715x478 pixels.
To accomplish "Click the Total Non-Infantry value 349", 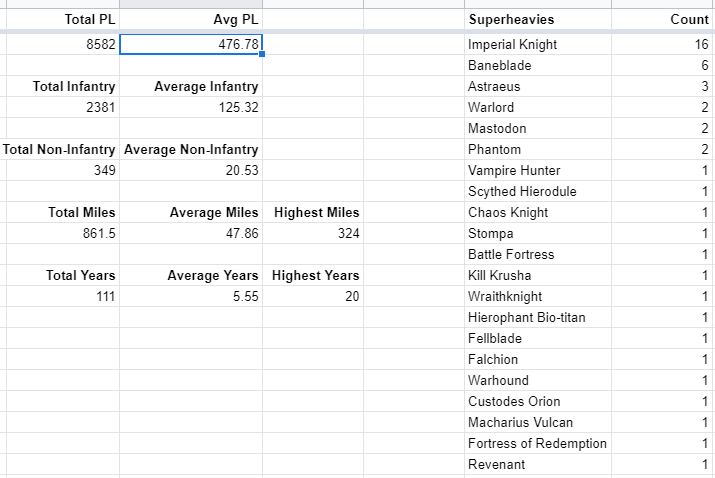I will pyautogui.click(x=60, y=170).
